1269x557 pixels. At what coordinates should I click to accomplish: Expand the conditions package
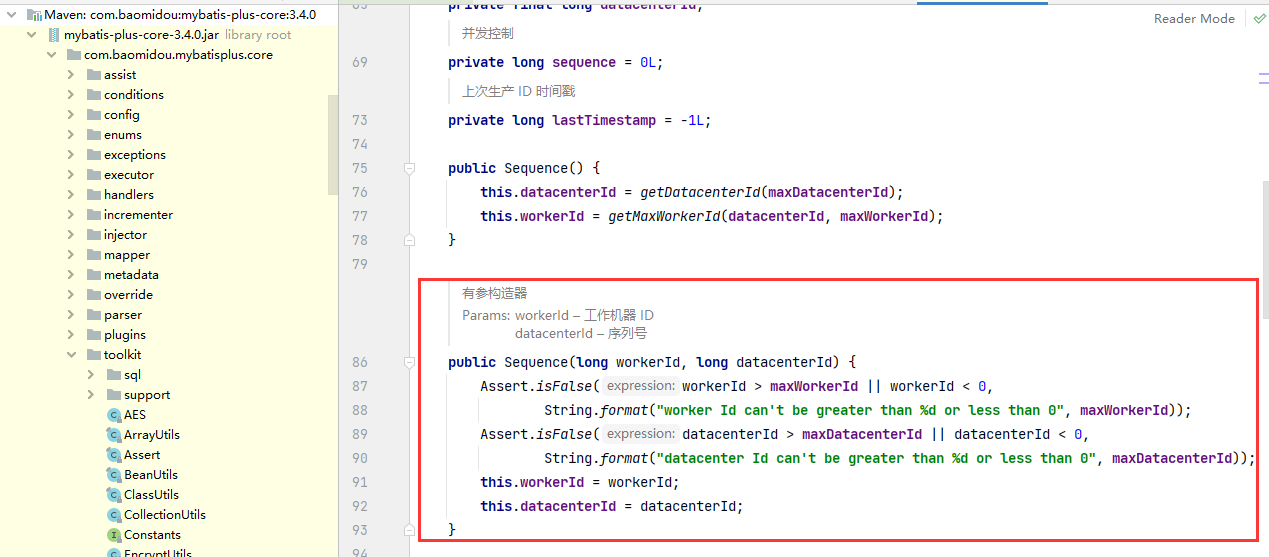[x=71, y=95]
